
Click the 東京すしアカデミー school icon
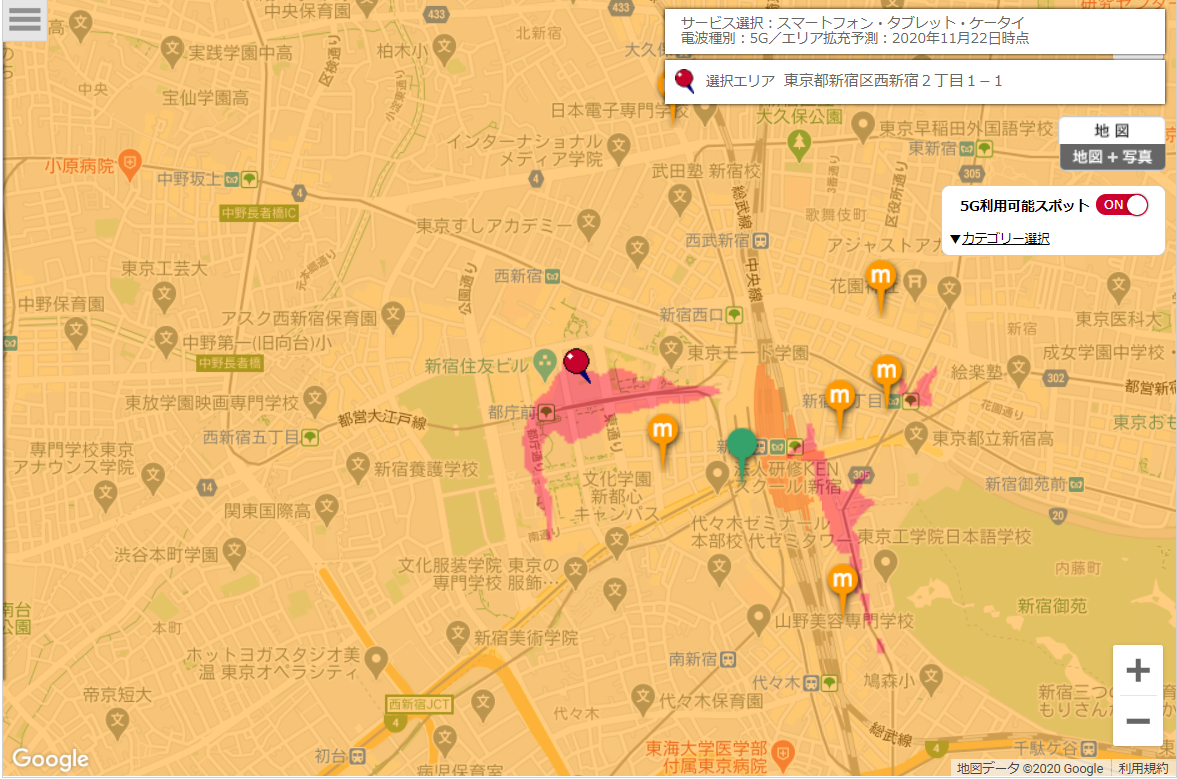click(x=588, y=223)
